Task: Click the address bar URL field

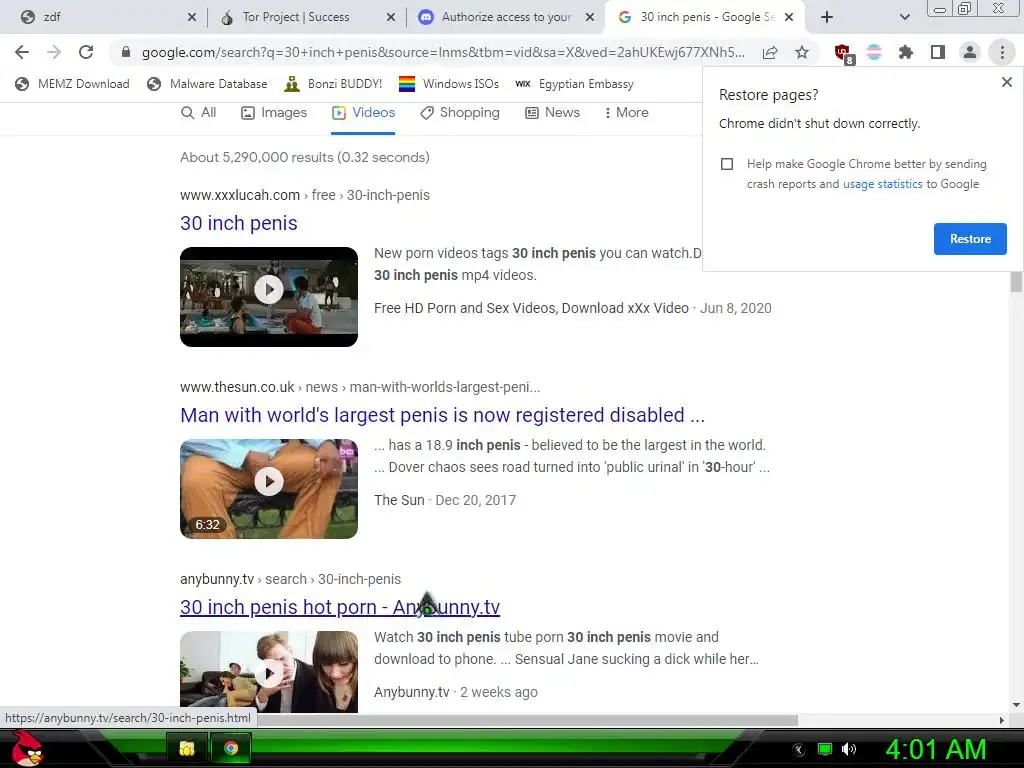Action: [x=443, y=52]
